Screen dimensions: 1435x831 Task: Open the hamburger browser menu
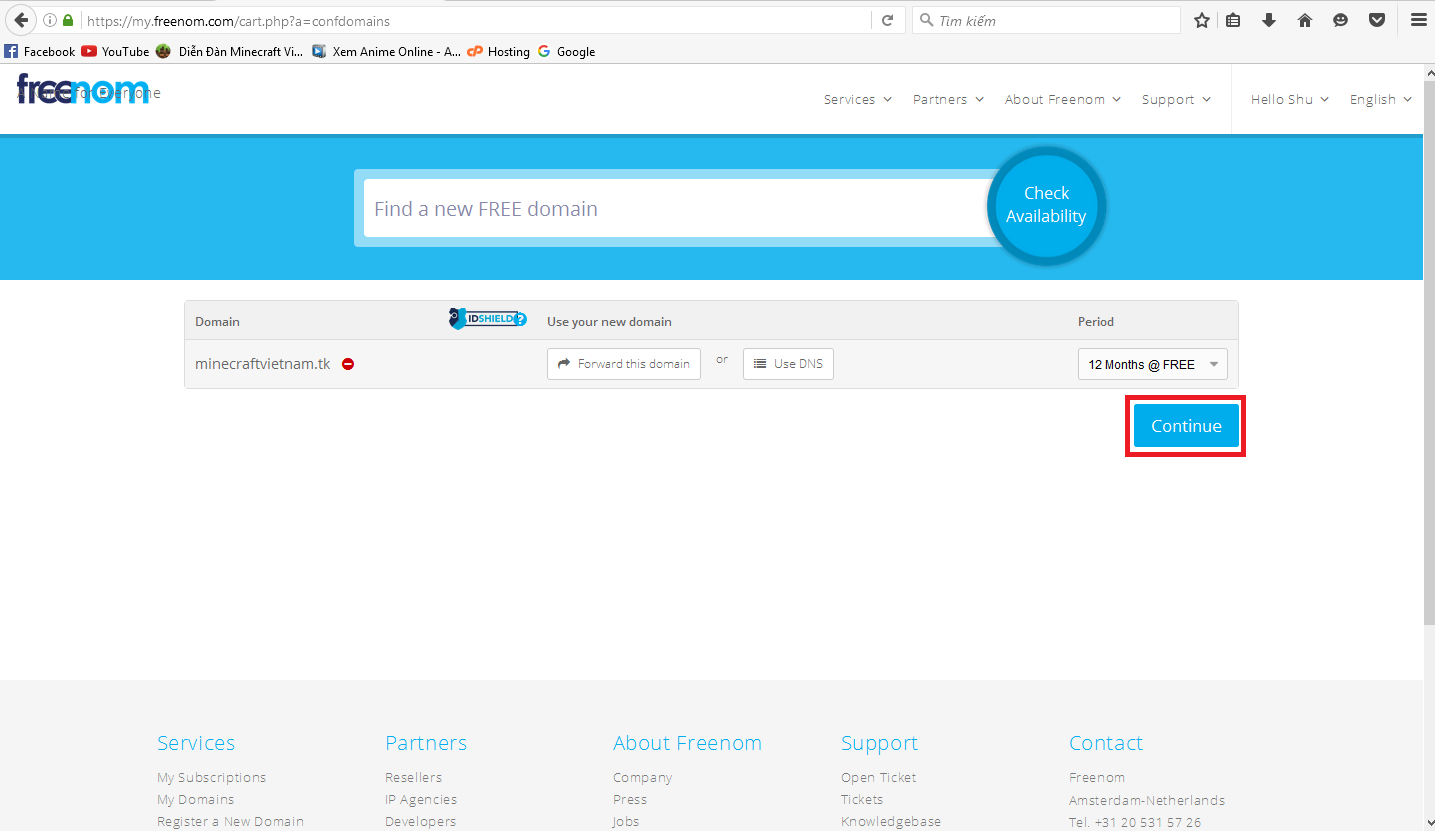tap(1418, 20)
